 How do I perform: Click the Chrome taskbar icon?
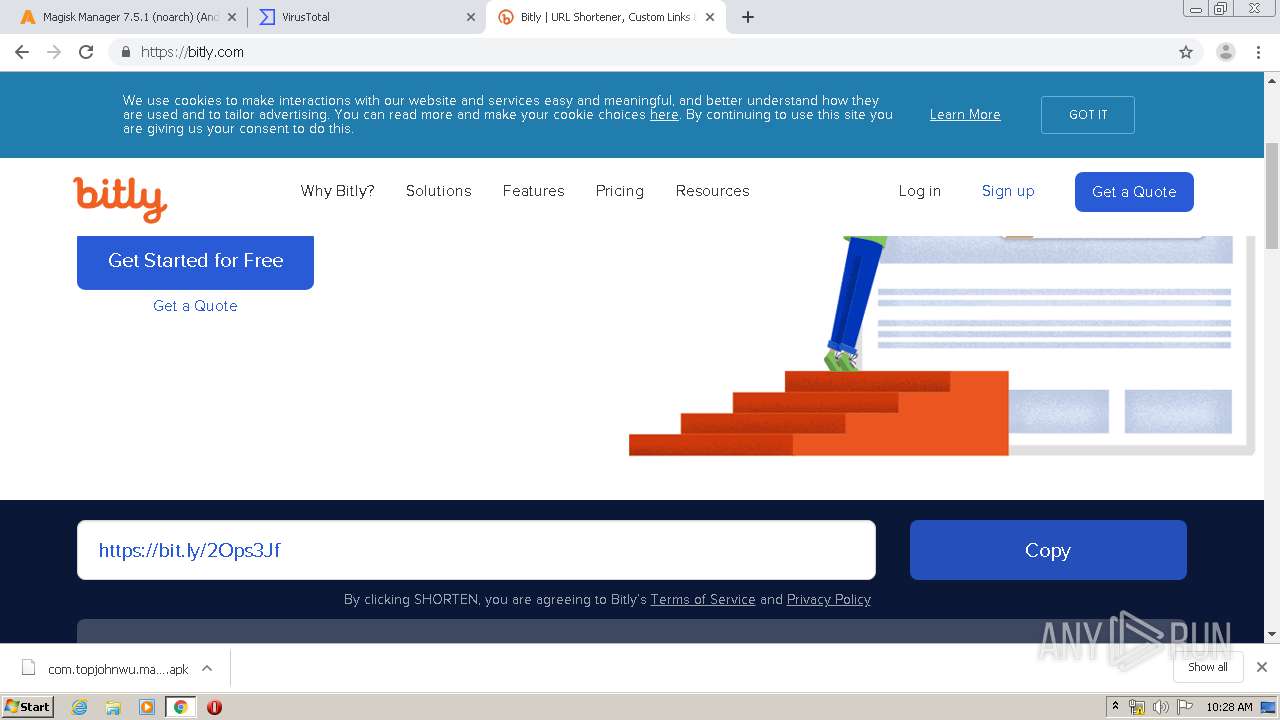pos(180,707)
